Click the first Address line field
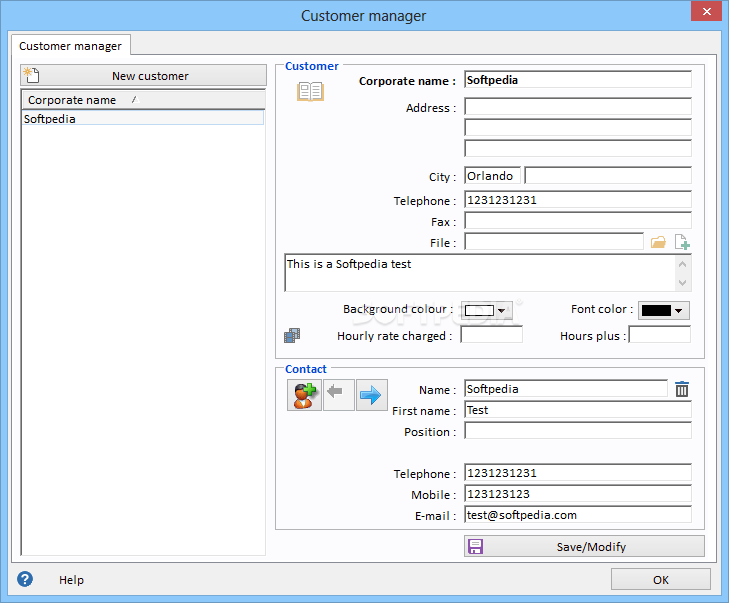 pos(578,106)
